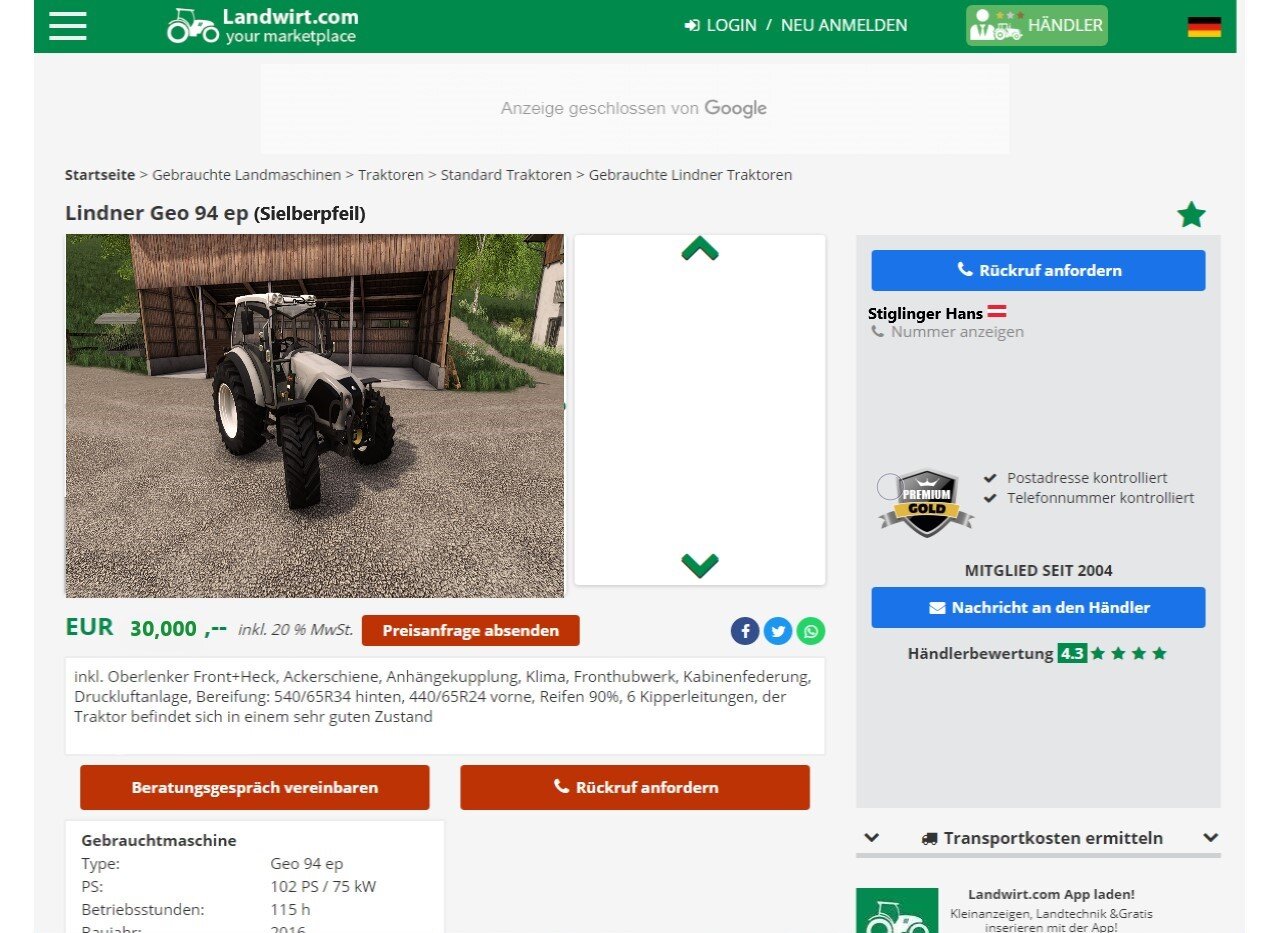Go to Gebrauchte Lindner Traktoren breadcrumb
Viewport: 1279px width, 933px height.
(x=690, y=175)
